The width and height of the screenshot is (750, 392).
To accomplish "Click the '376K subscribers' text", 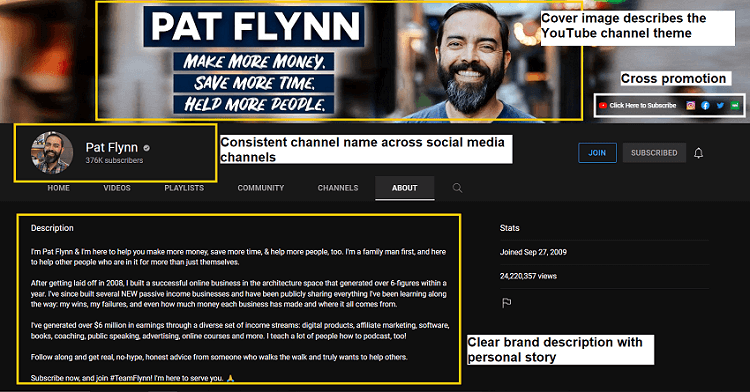I will (x=114, y=161).
